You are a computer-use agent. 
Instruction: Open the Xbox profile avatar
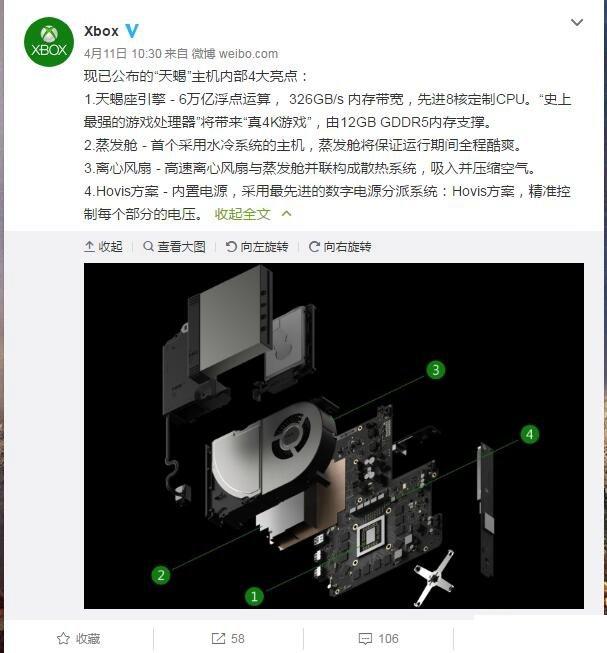click(x=49, y=42)
